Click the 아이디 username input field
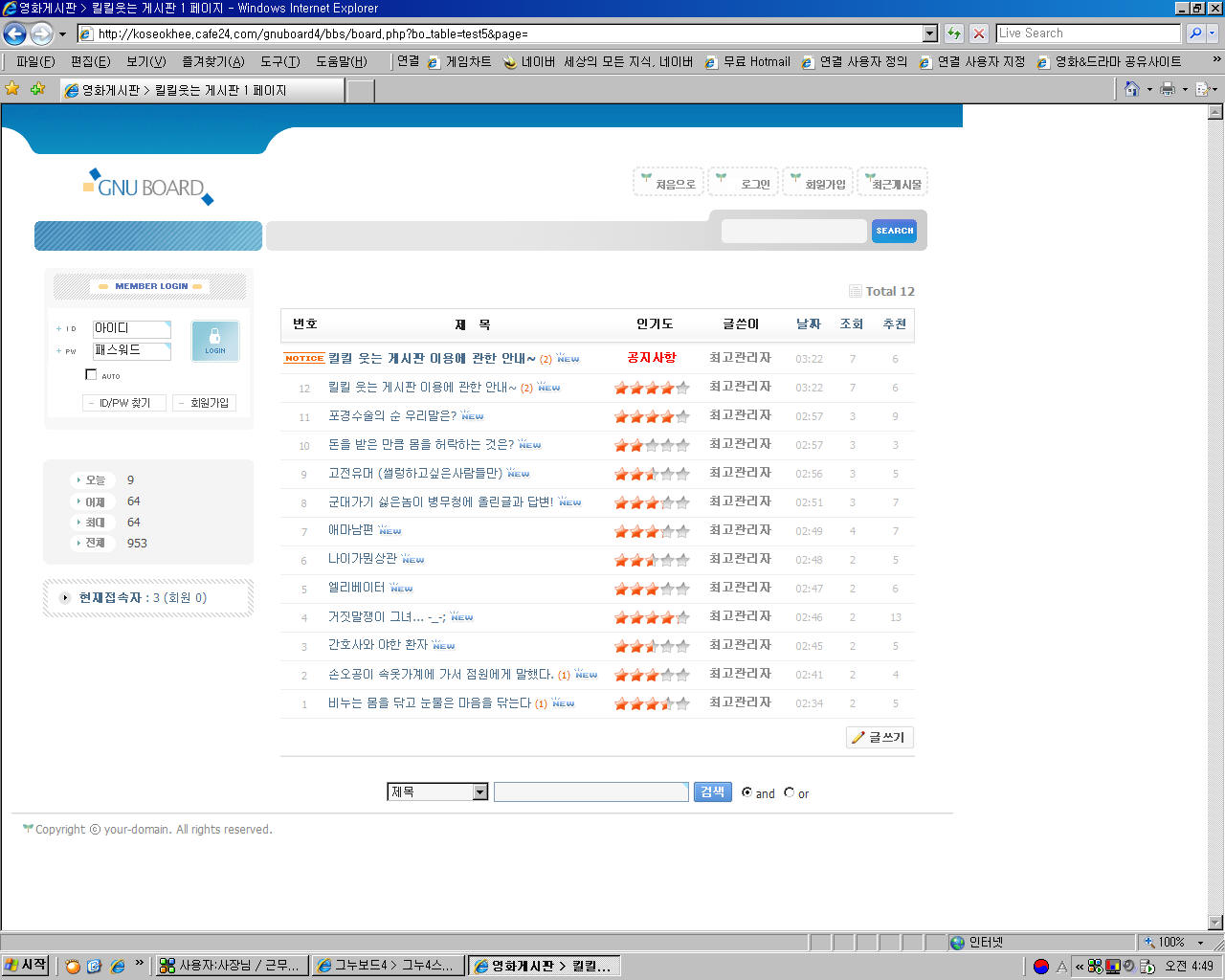Screen dimensions: 1225x980 pos(131,328)
